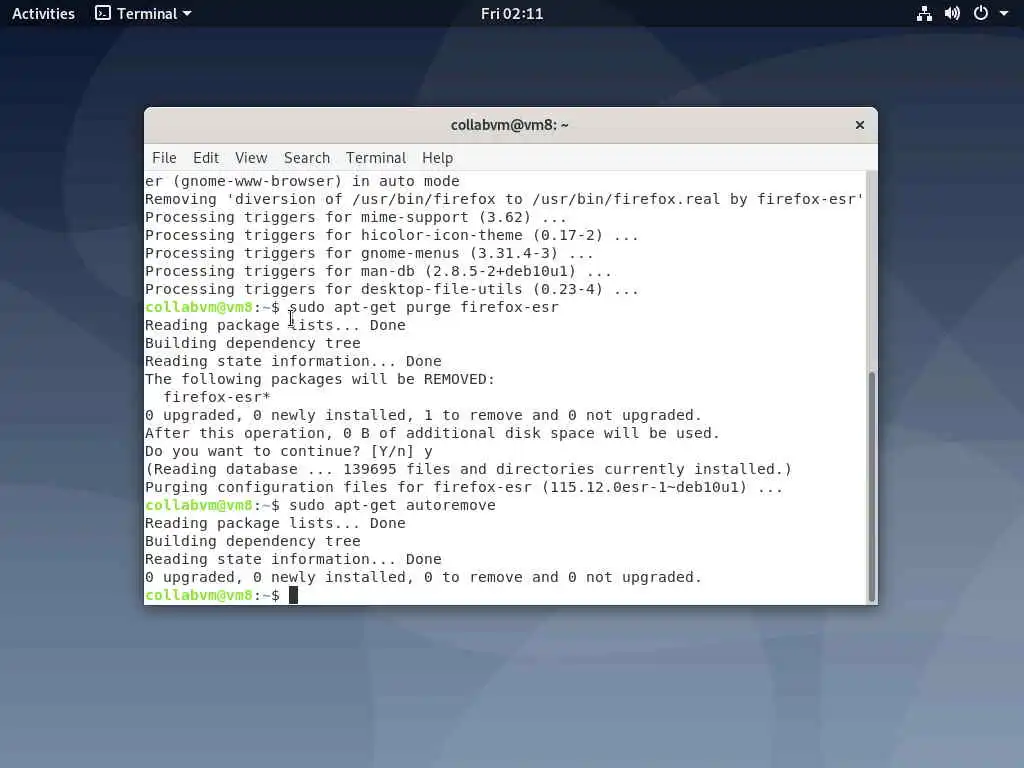
Task: Open the Edit menu
Action: coord(206,158)
